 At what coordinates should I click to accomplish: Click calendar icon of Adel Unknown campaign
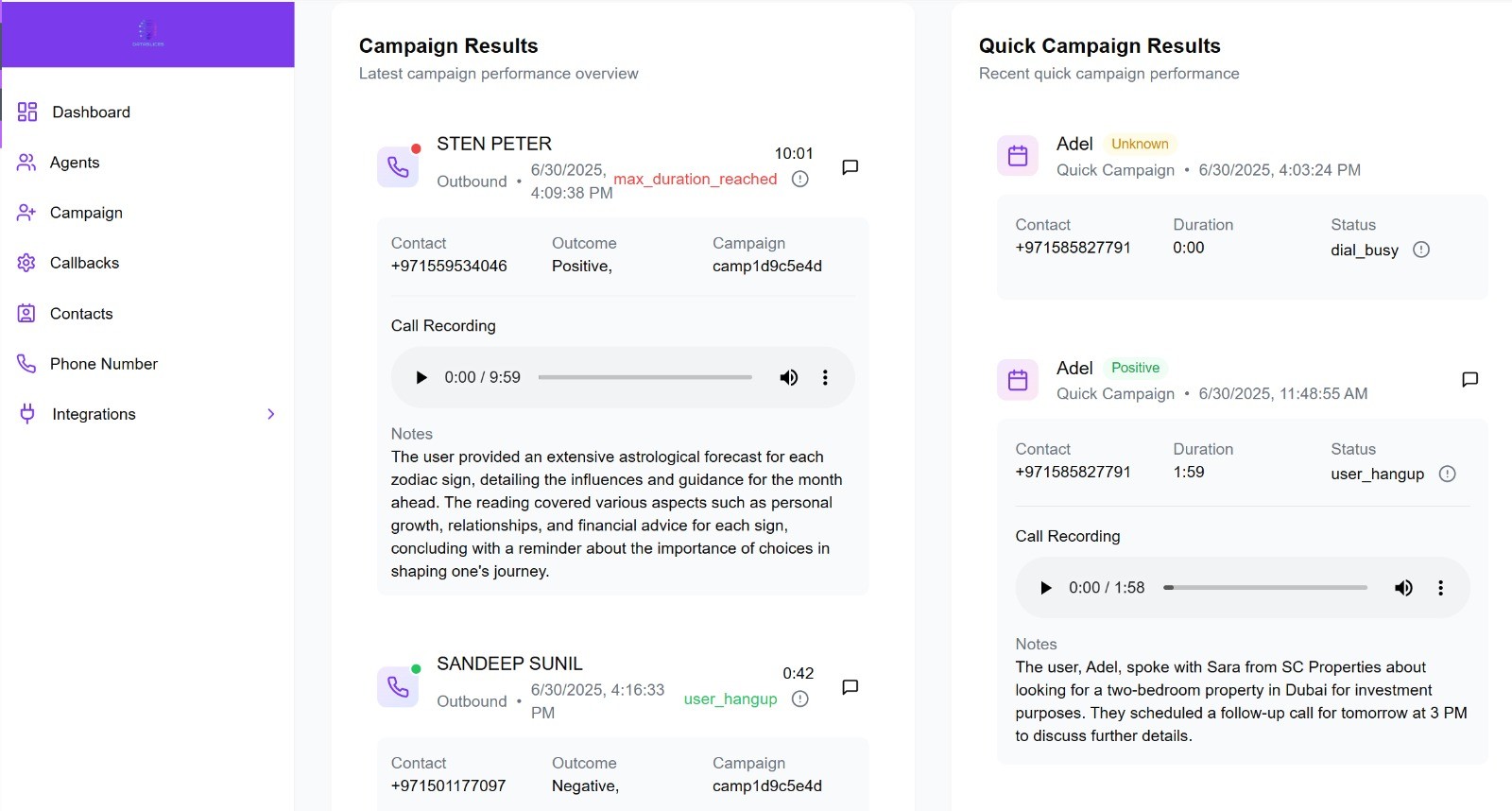[1018, 156]
